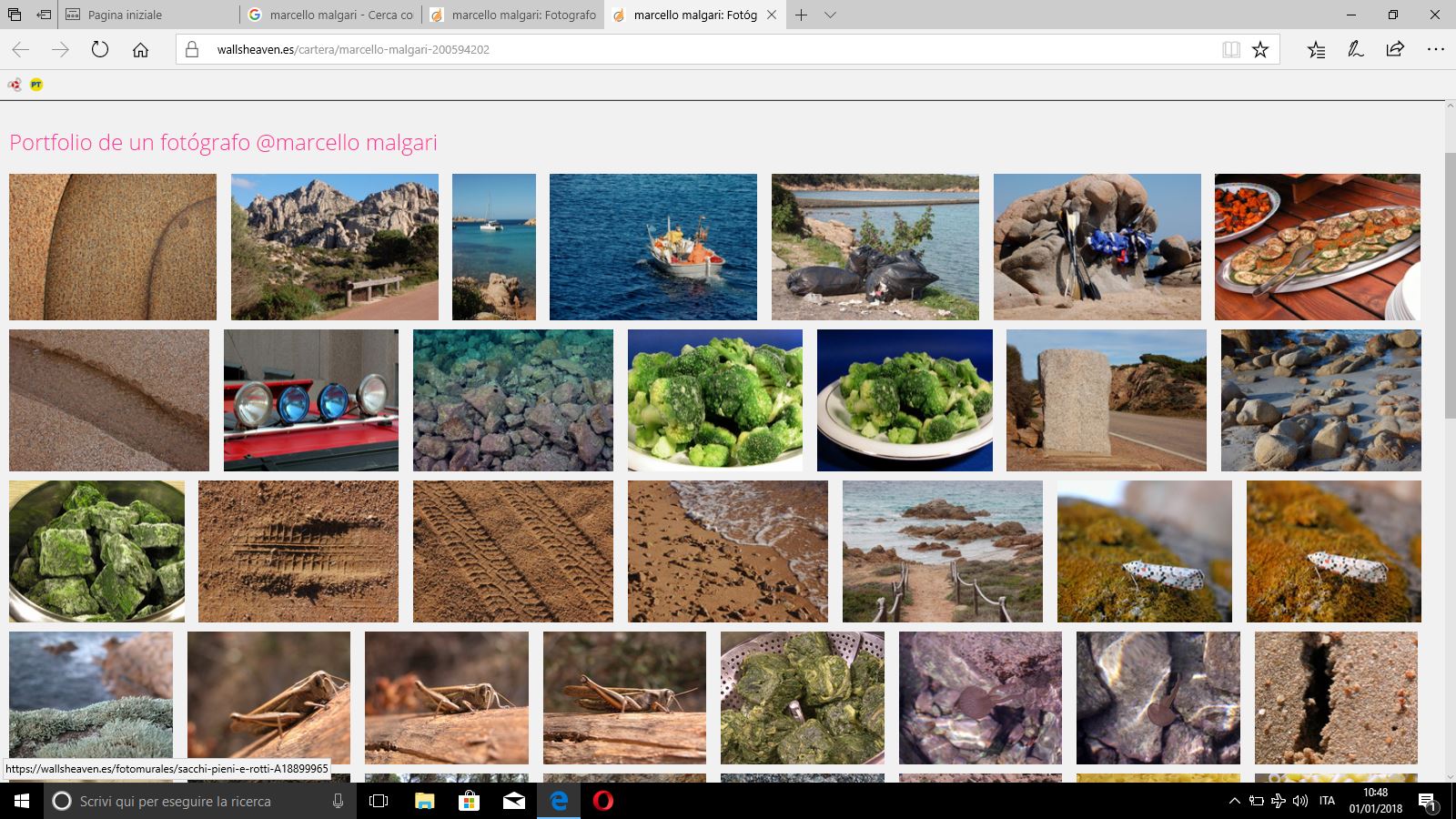Click the browser Forward arrow

coord(60,49)
